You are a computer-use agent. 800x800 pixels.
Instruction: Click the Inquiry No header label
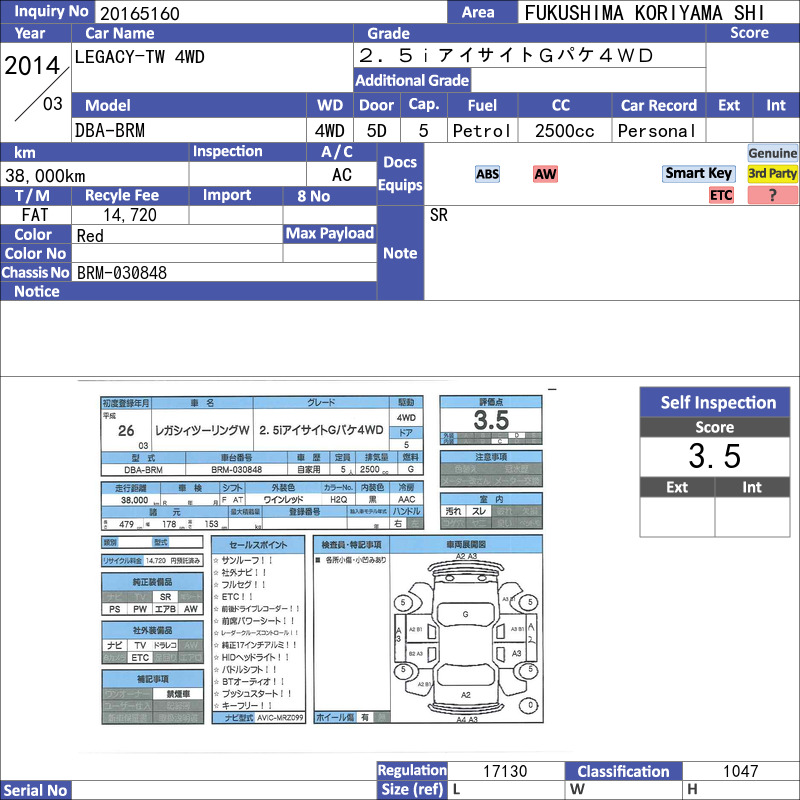48,12
